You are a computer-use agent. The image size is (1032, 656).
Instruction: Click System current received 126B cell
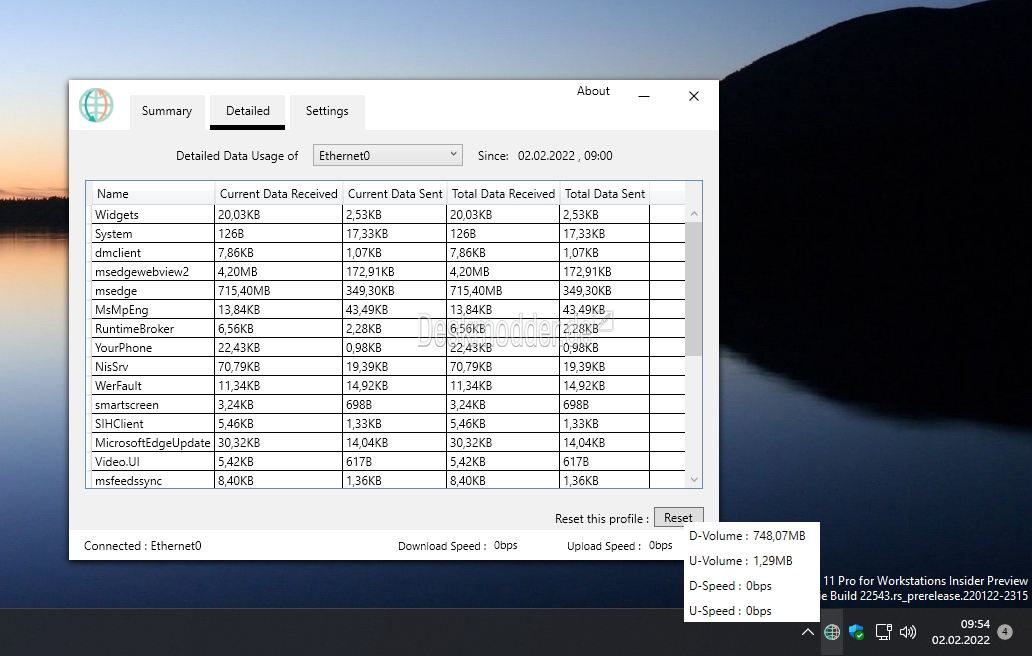click(278, 234)
